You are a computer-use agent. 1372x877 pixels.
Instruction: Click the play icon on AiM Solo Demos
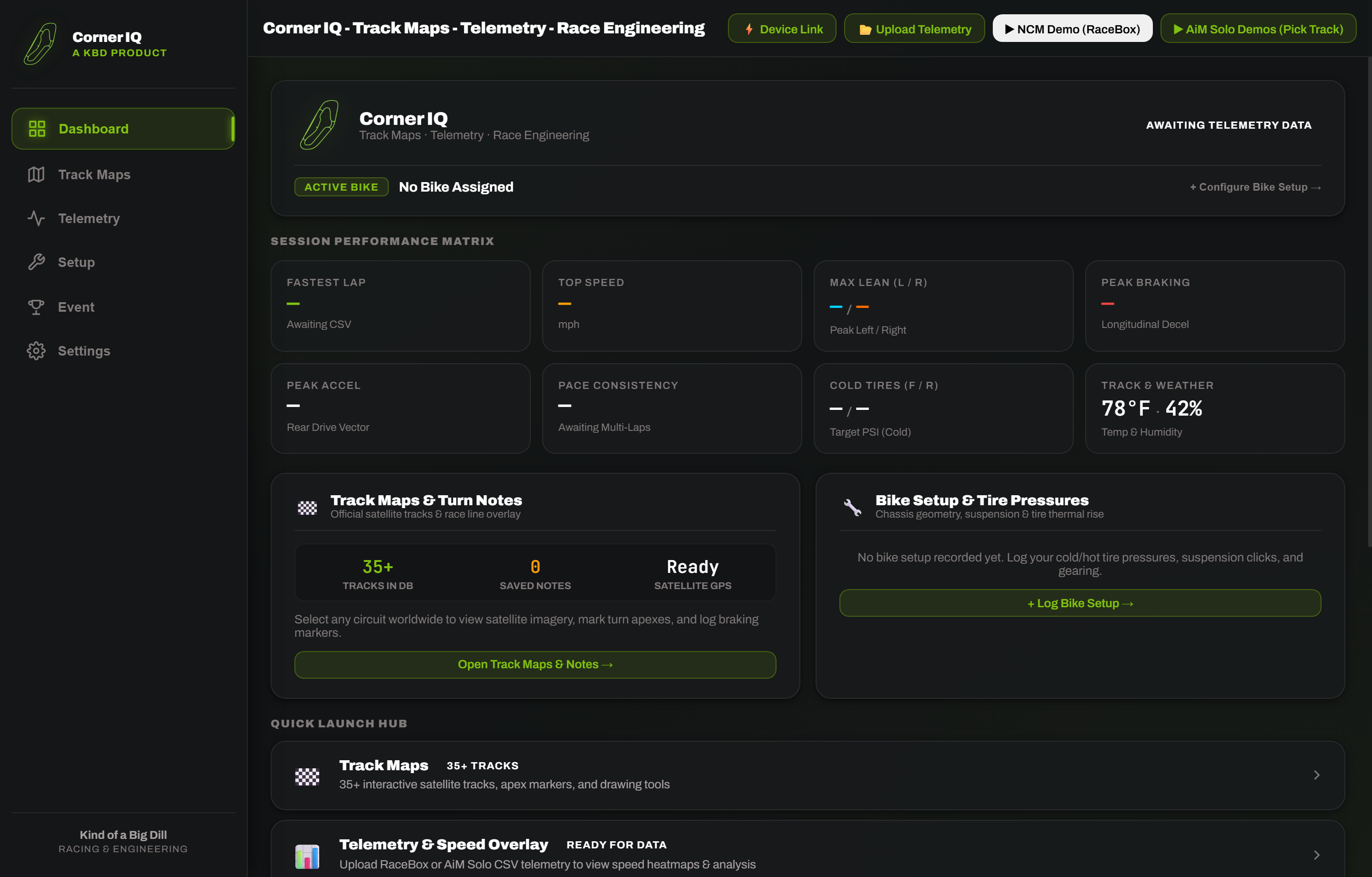tap(1178, 29)
